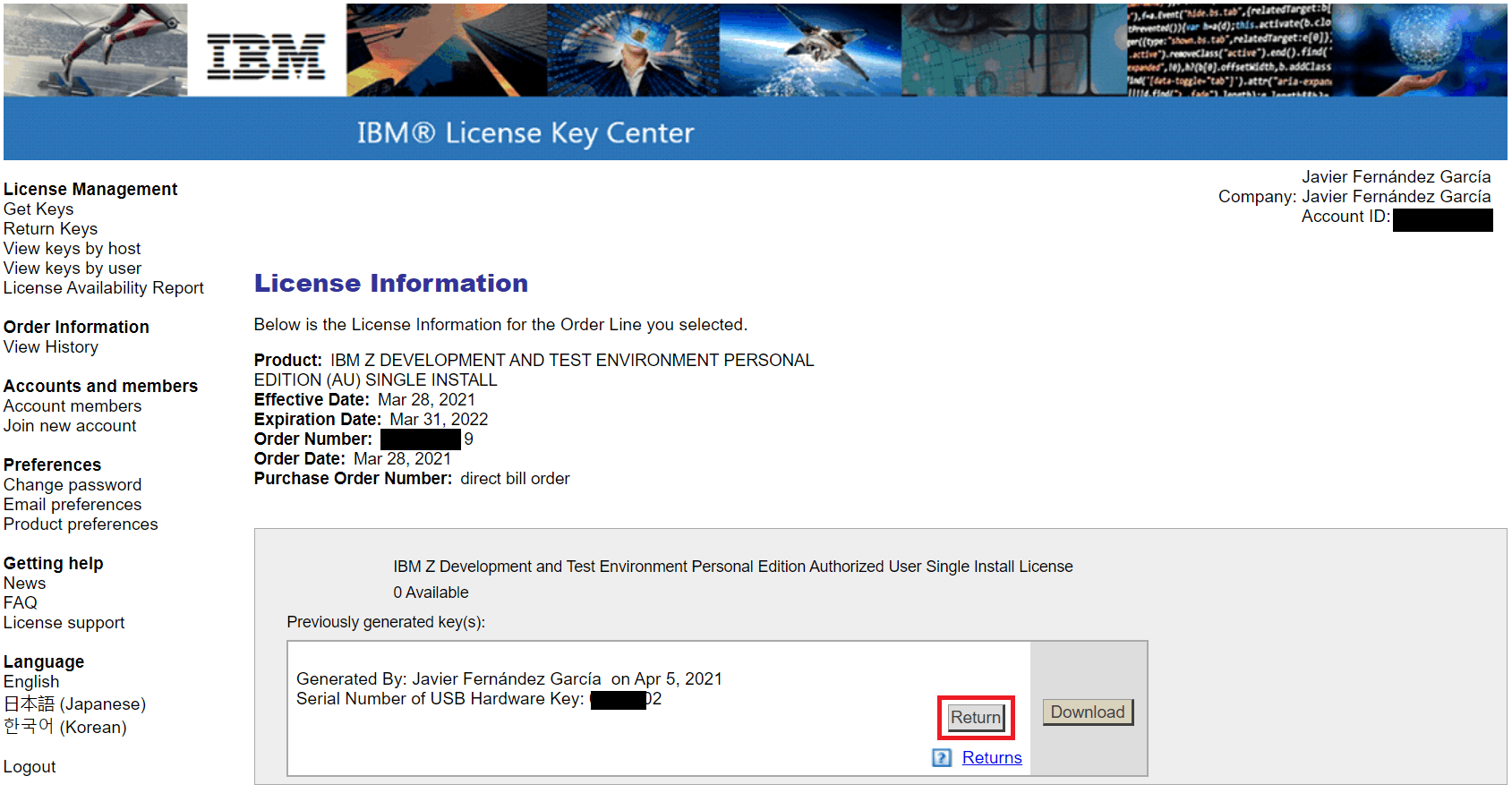Click the help question mark icon beside Returns

click(942, 758)
